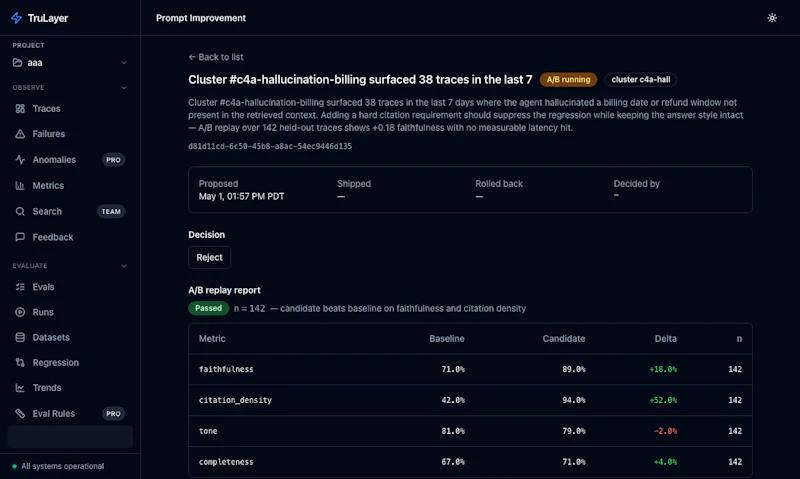Click the Search magnifier icon
This screenshot has width=800, height=479.
pyautogui.click(x=20, y=211)
